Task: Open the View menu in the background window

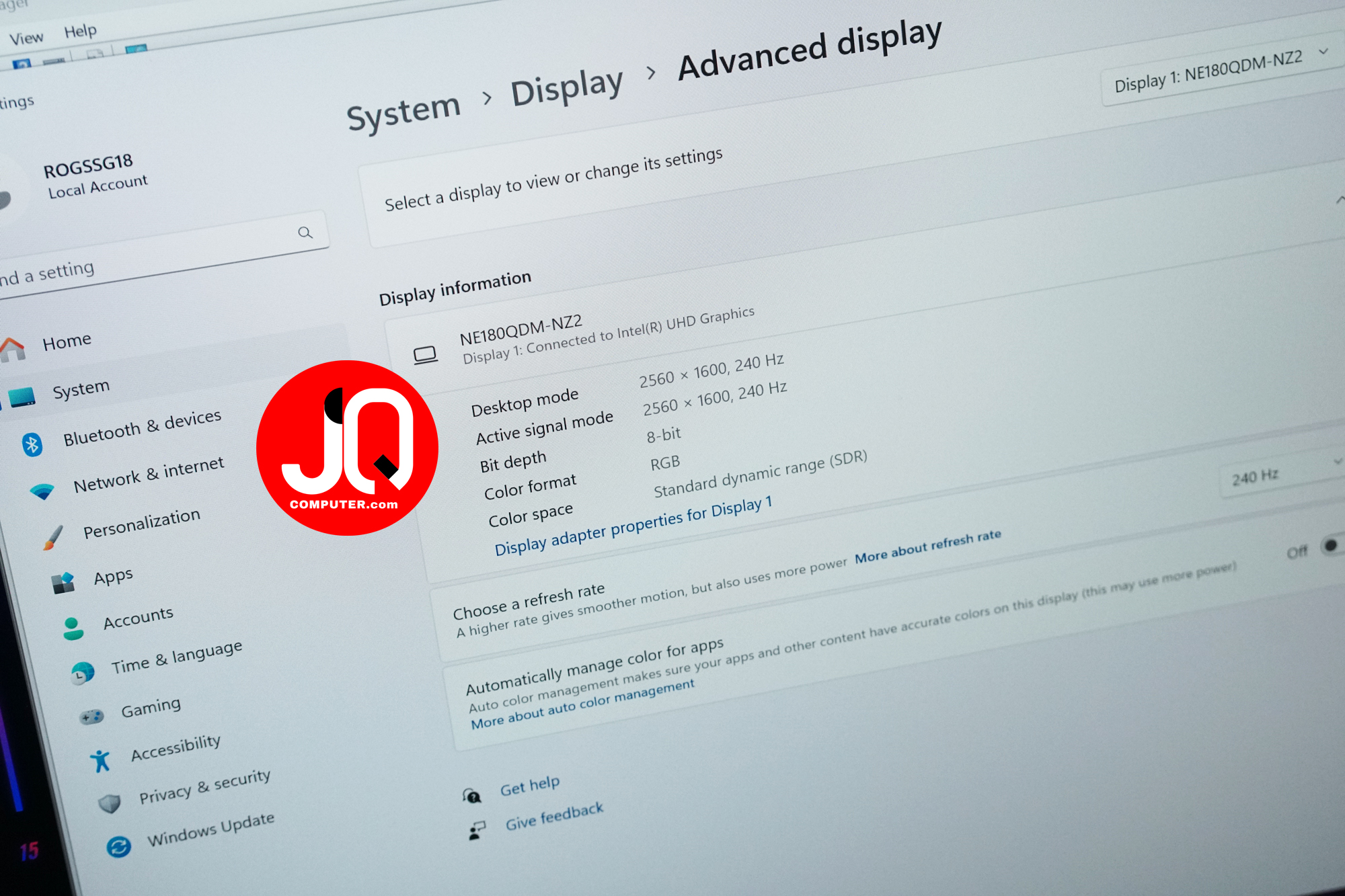Action: [x=26, y=38]
